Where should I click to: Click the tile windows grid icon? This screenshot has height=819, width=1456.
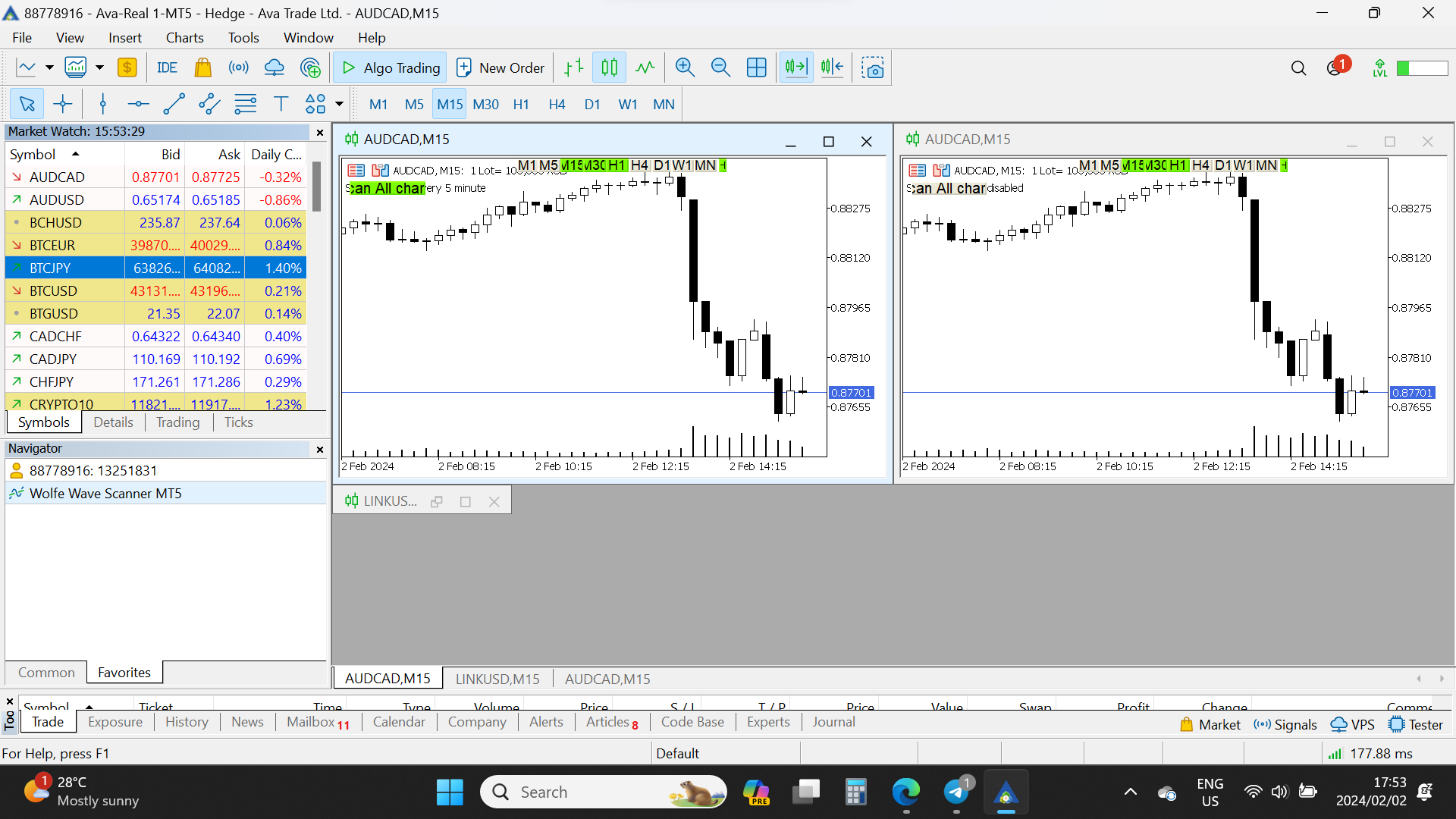pyautogui.click(x=756, y=67)
